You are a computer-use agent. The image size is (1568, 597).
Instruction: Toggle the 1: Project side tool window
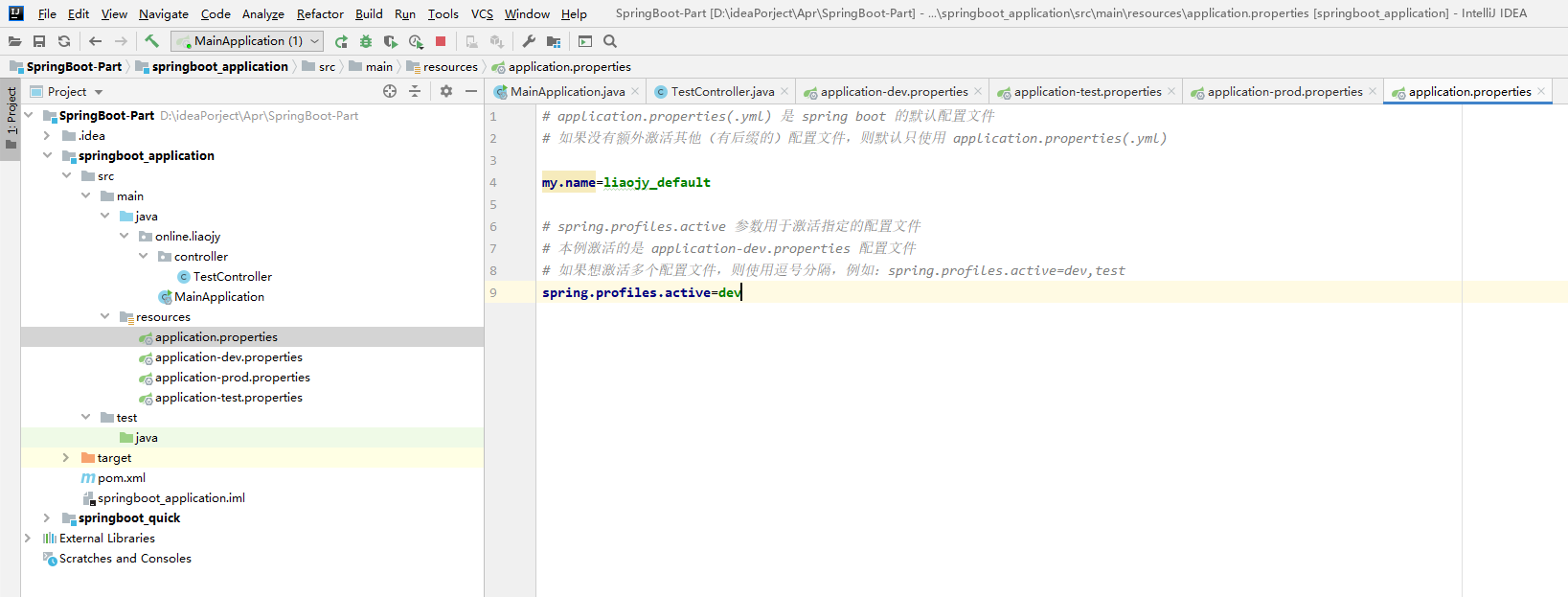[x=11, y=120]
